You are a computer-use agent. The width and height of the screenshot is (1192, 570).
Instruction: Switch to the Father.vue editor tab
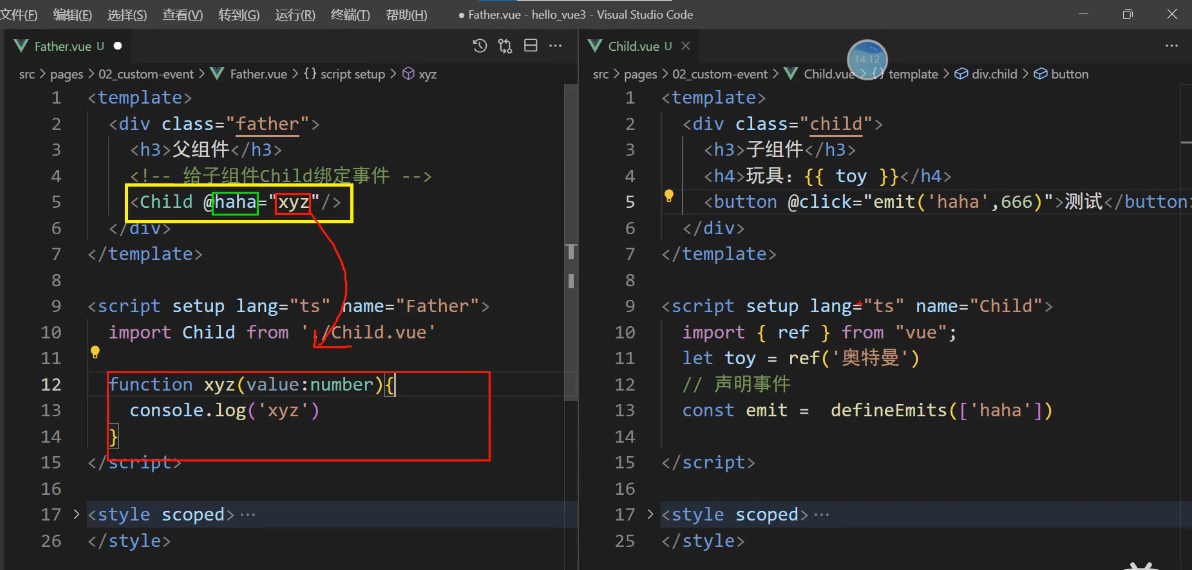[69, 46]
